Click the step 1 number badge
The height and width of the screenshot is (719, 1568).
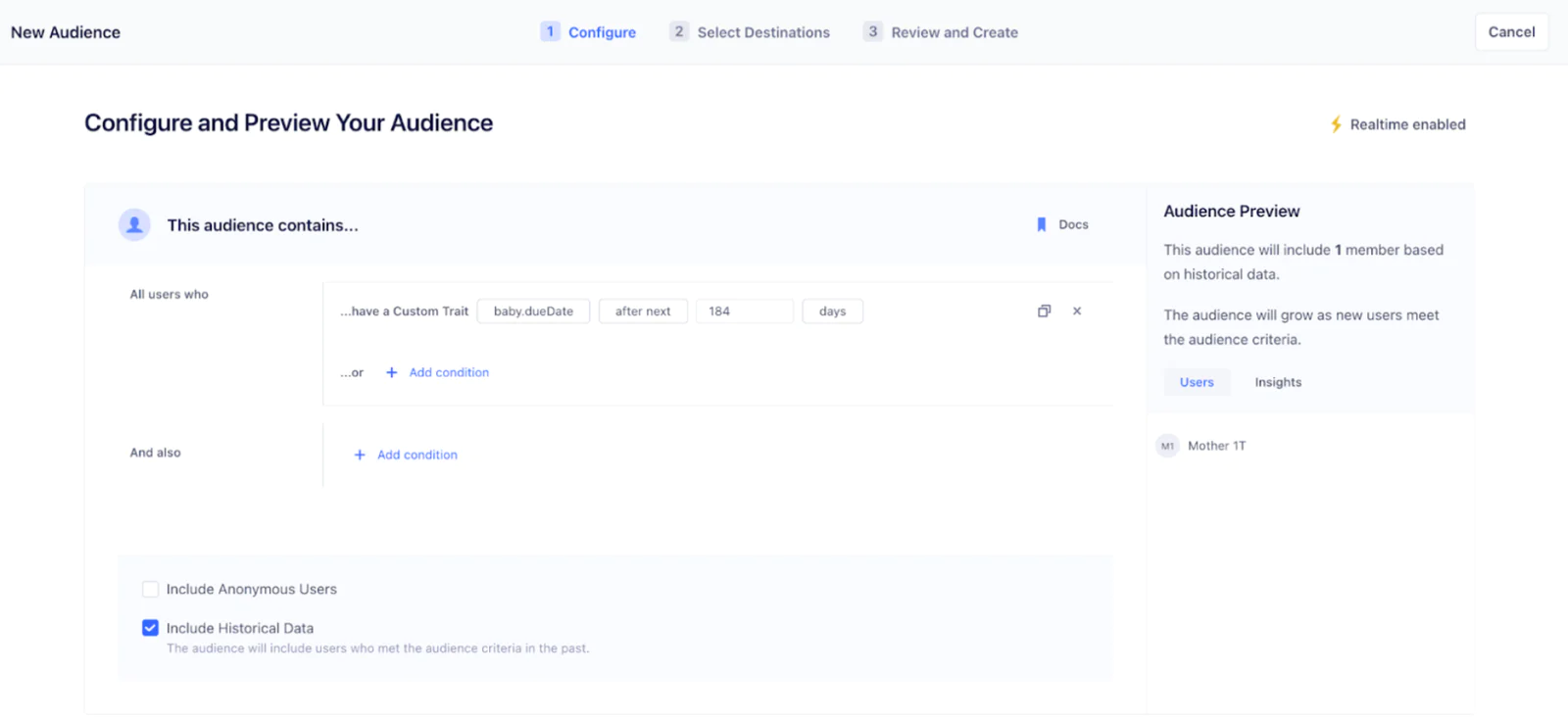pyautogui.click(x=550, y=31)
